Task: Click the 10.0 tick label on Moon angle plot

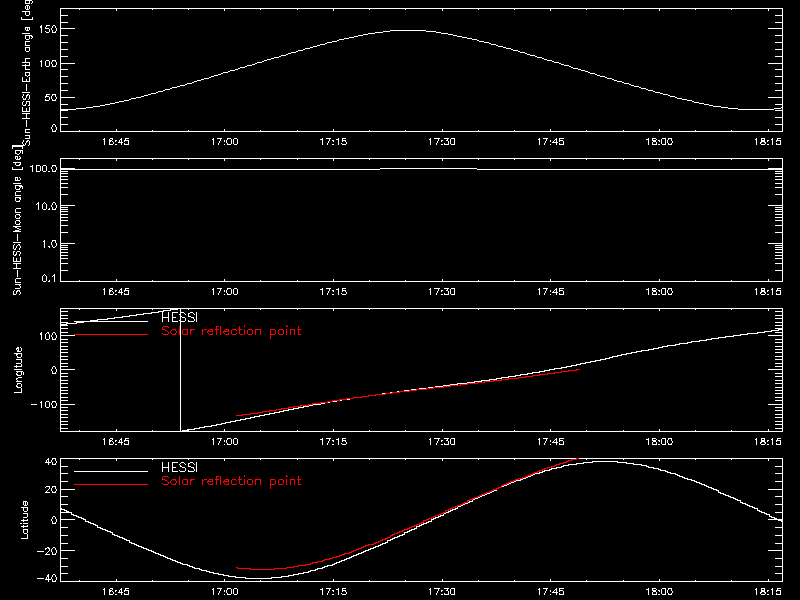Action: 46,207
